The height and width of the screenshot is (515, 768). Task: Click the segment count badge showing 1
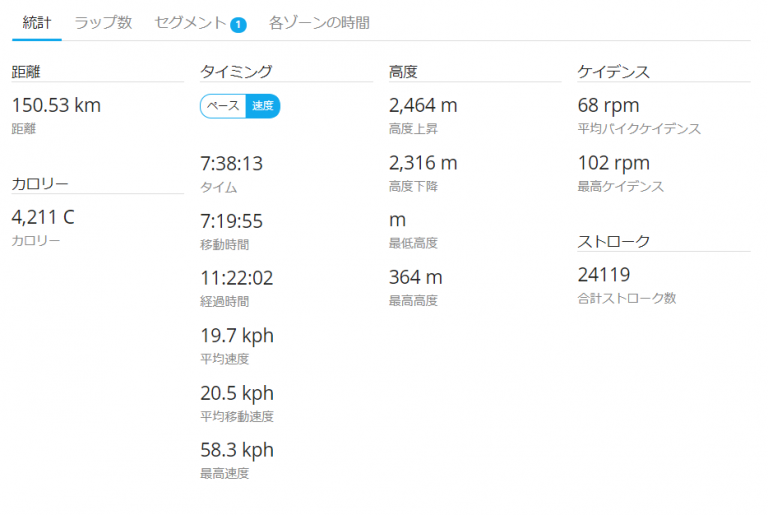(239, 25)
